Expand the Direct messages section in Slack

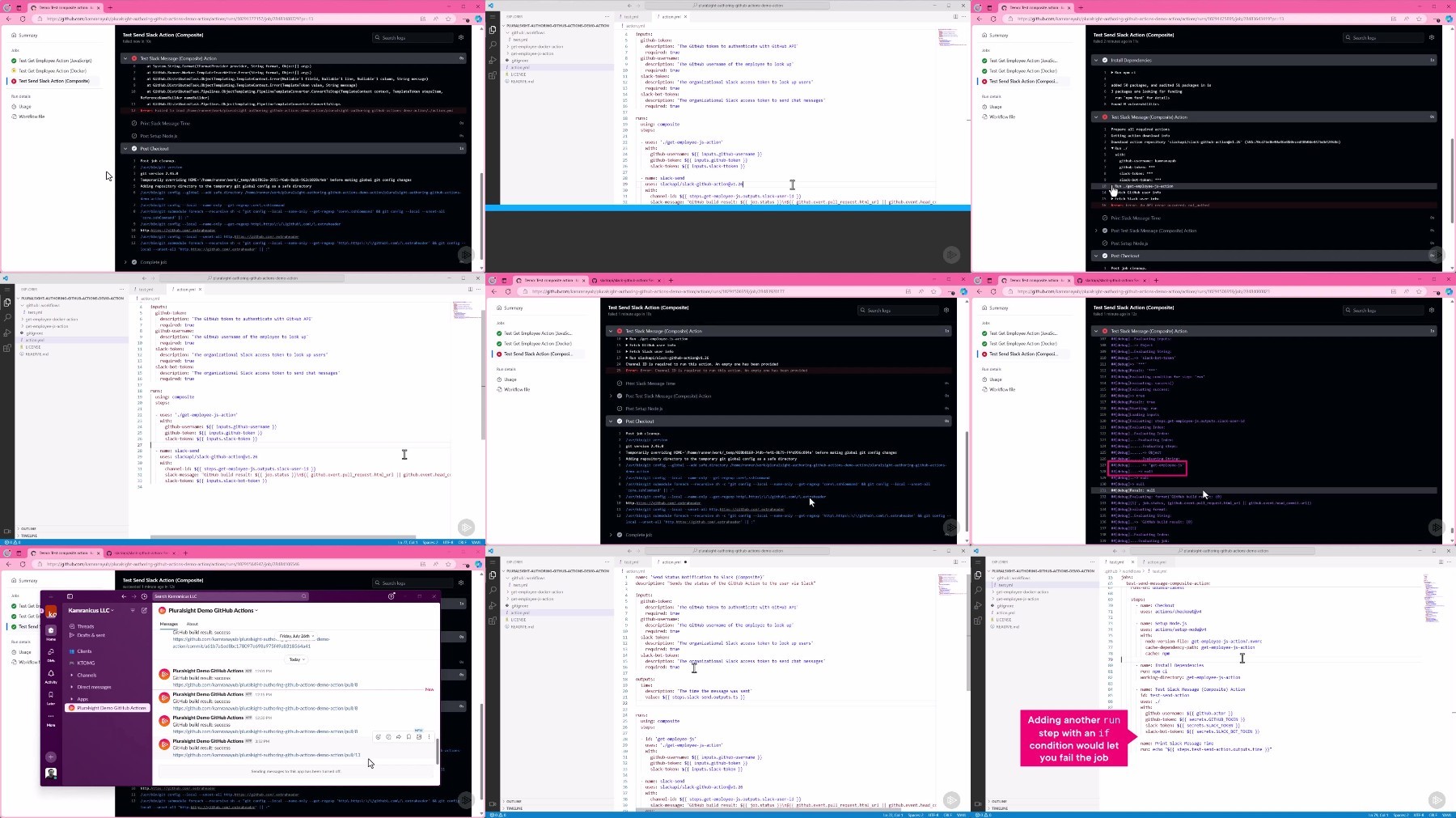point(94,687)
